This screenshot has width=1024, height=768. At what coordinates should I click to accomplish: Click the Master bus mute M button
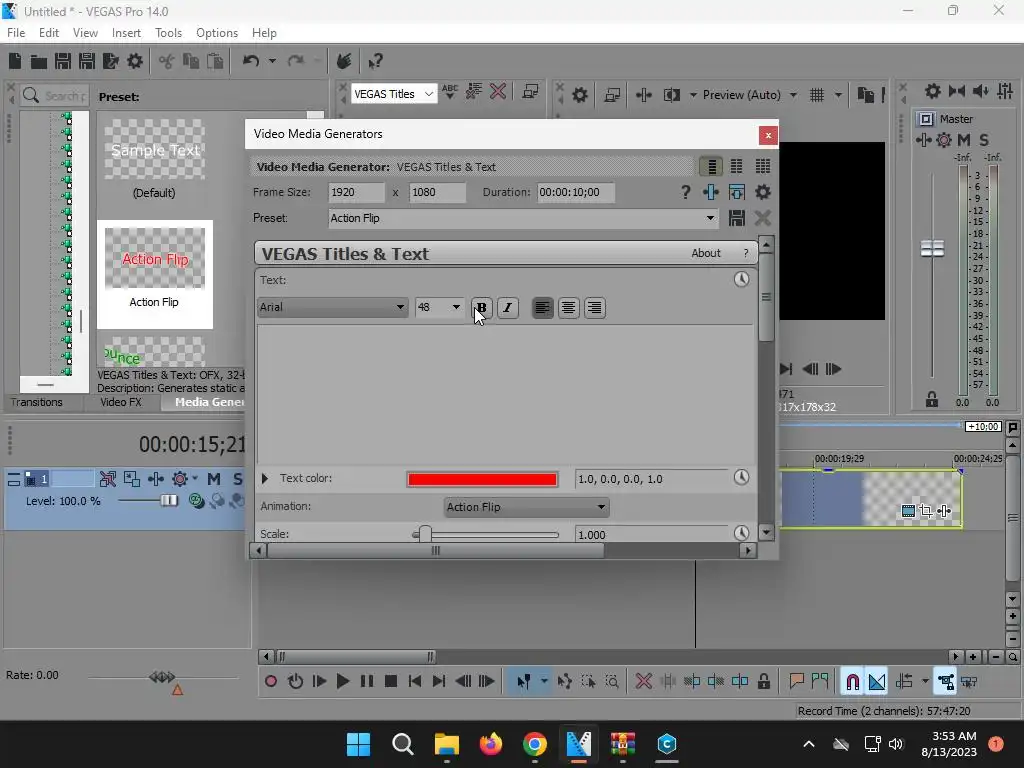coord(964,140)
